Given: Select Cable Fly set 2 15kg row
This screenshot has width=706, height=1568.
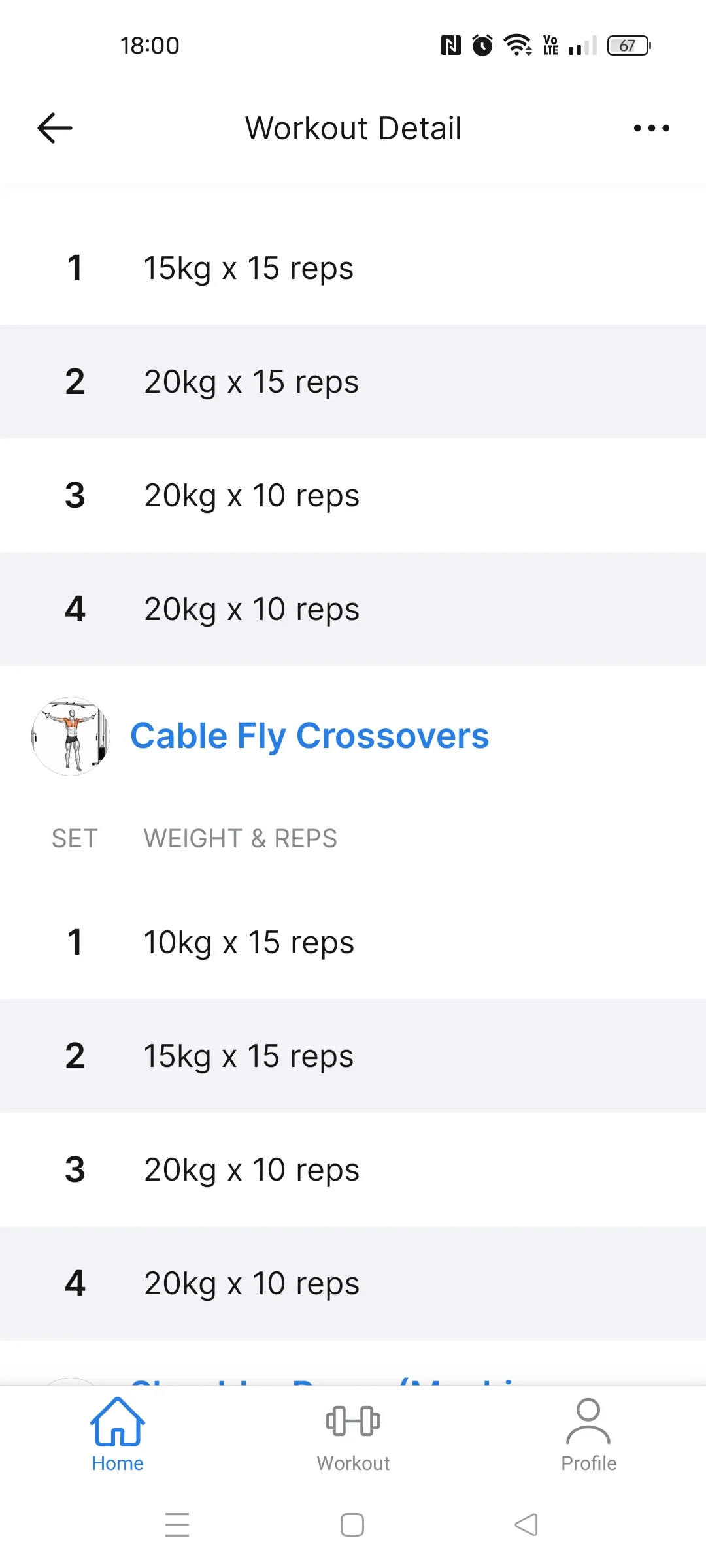Looking at the screenshot, I should (x=353, y=1056).
